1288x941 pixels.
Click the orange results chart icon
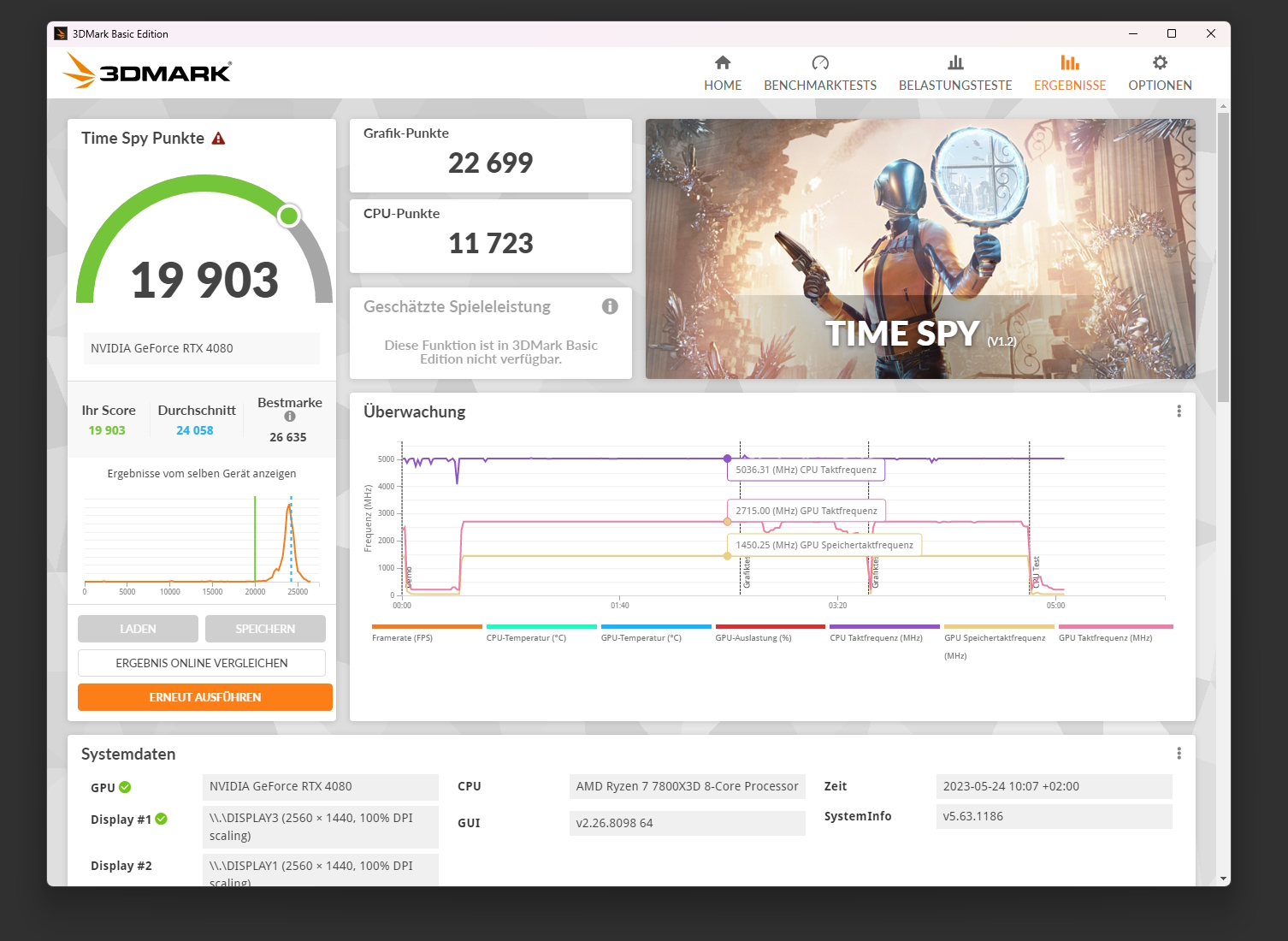coord(1070,62)
